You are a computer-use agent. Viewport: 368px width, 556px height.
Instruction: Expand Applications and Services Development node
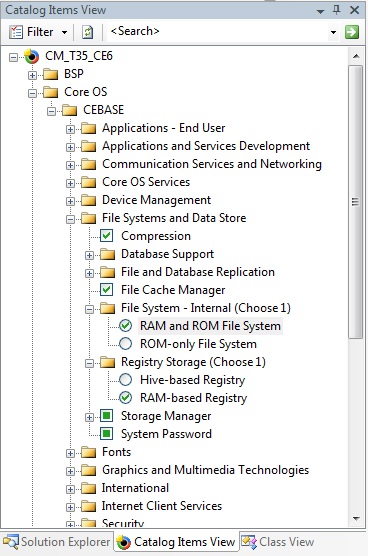coord(70,147)
